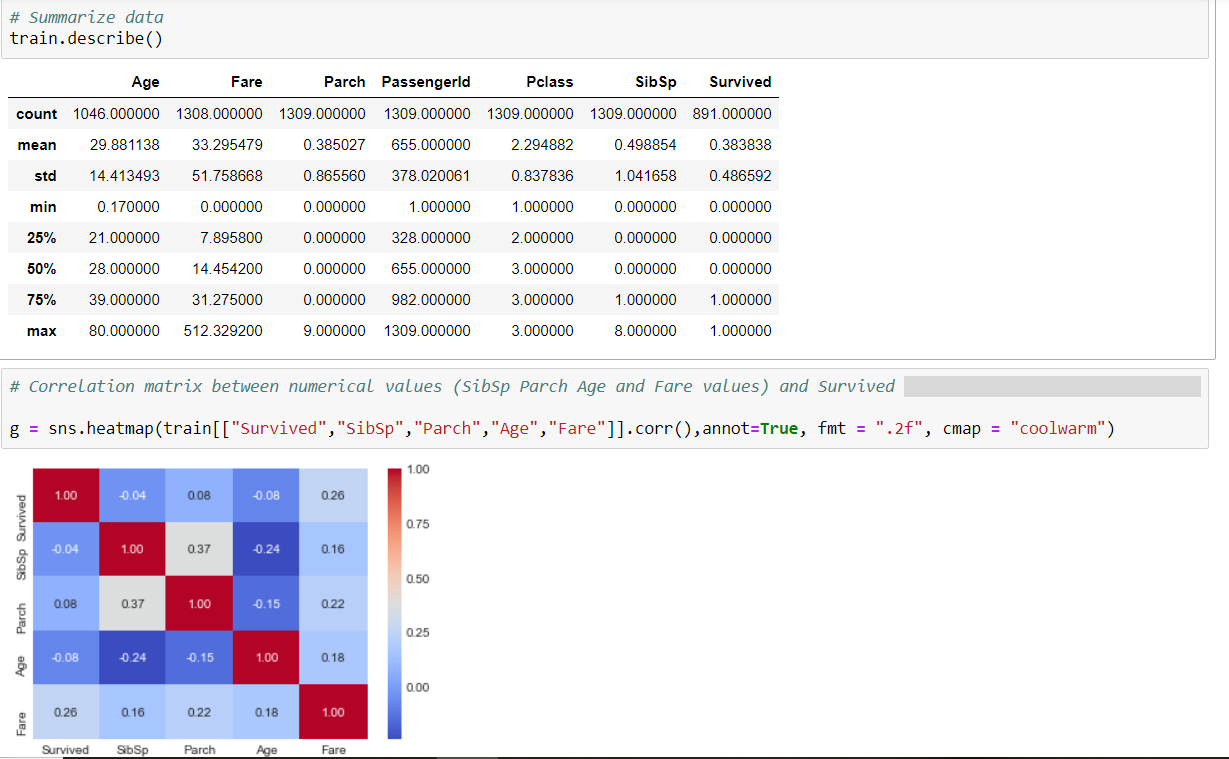The width and height of the screenshot is (1229, 759).
Task: Click std SibSp value 1.041658
Action: coord(645,176)
